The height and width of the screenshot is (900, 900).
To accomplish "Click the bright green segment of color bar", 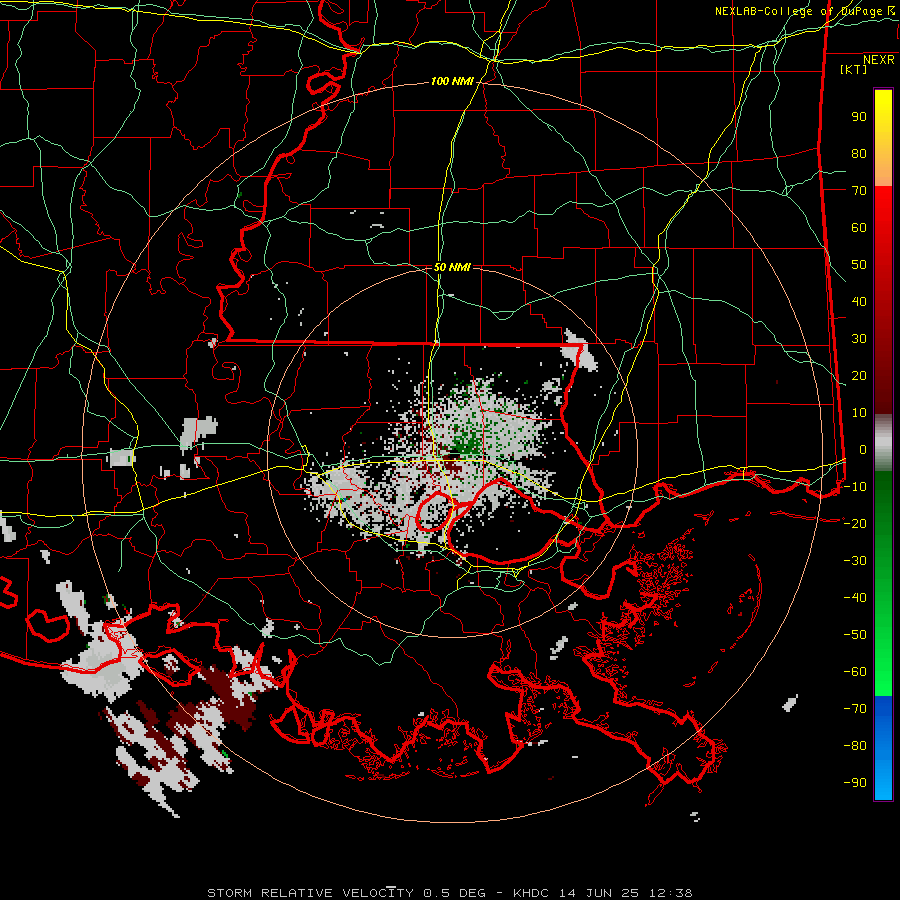I will click(x=883, y=660).
